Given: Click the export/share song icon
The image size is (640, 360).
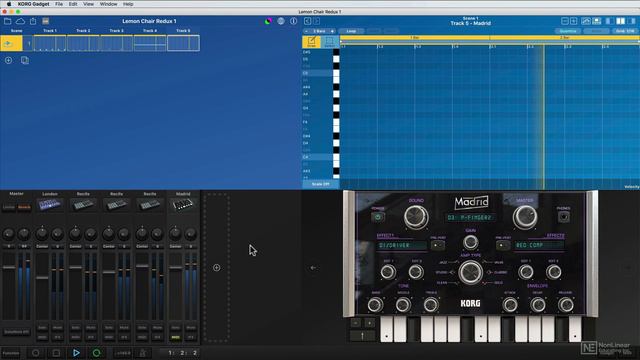Looking at the screenshot, I should point(33,21).
